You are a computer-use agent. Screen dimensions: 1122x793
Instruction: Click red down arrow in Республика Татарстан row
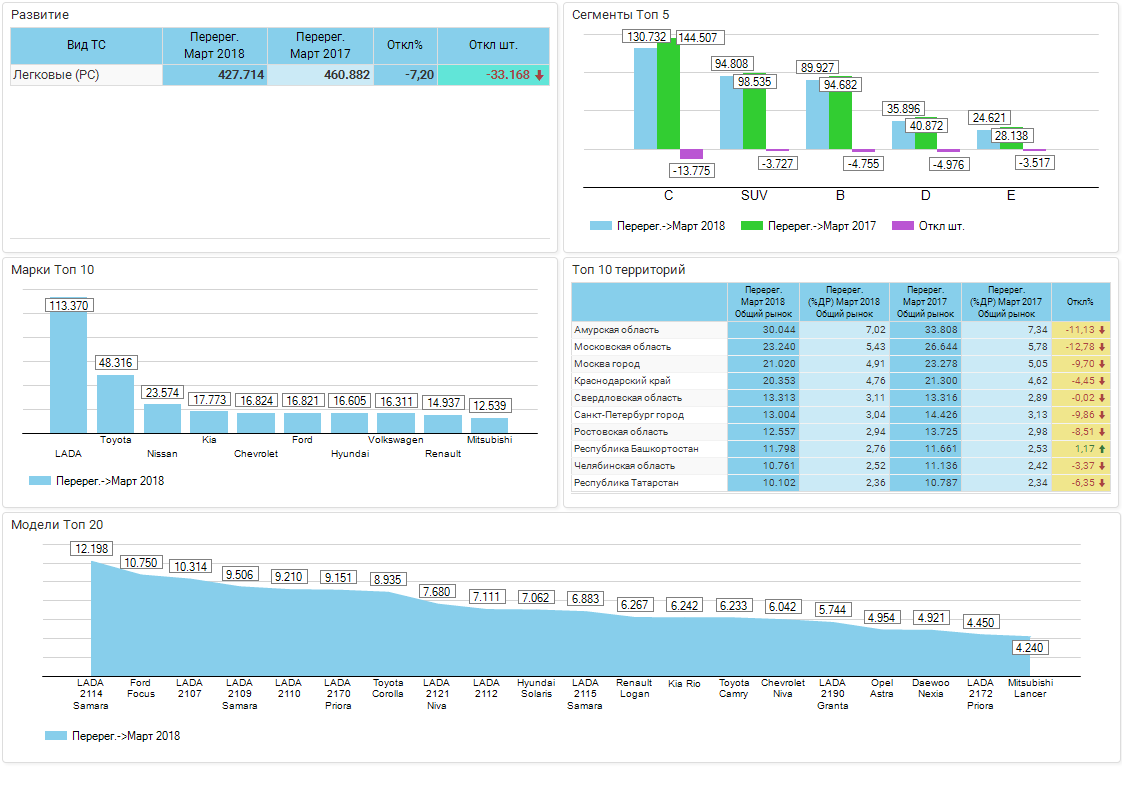point(1102,483)
